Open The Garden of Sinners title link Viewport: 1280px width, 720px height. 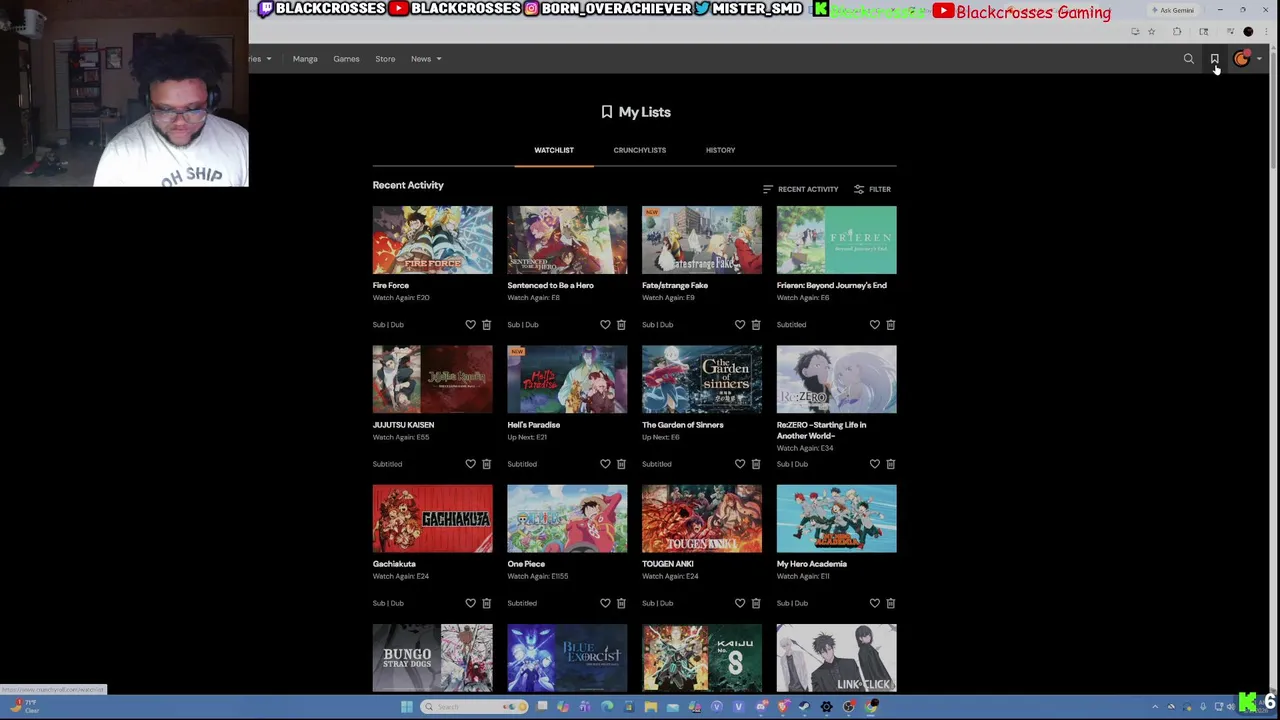click(683, 425)
